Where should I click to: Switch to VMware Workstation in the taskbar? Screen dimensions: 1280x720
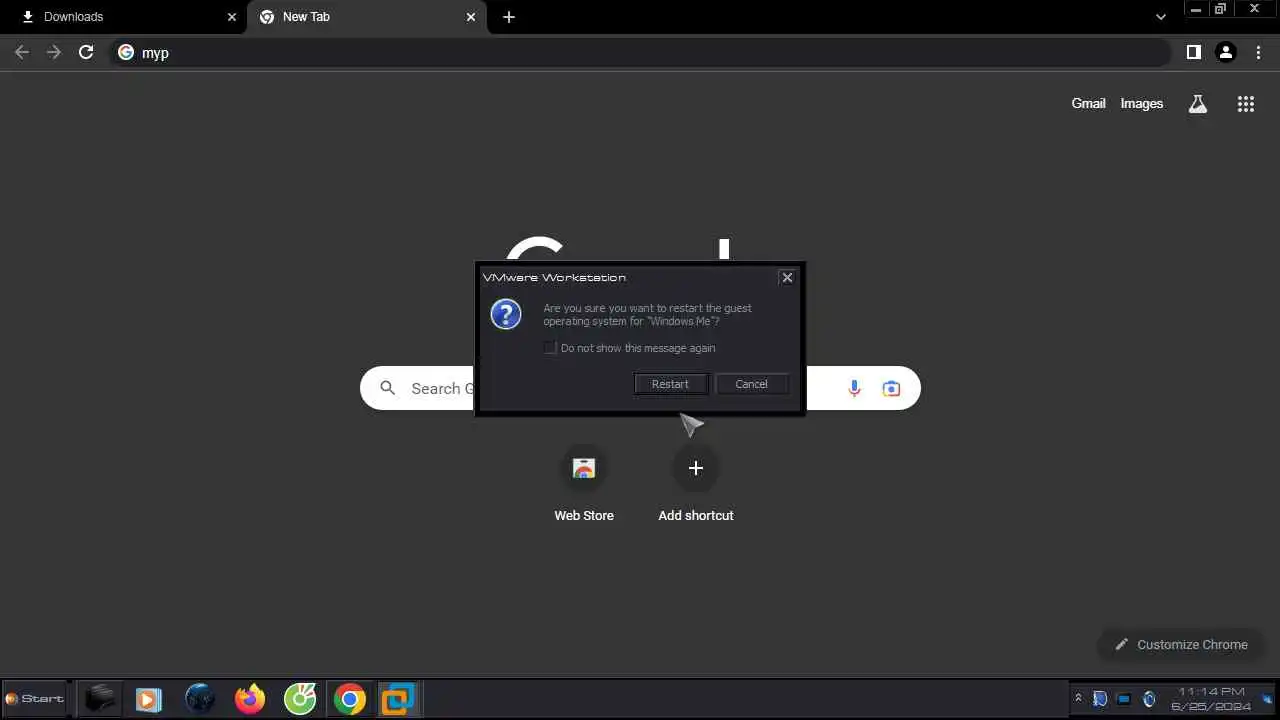(398, 698)
